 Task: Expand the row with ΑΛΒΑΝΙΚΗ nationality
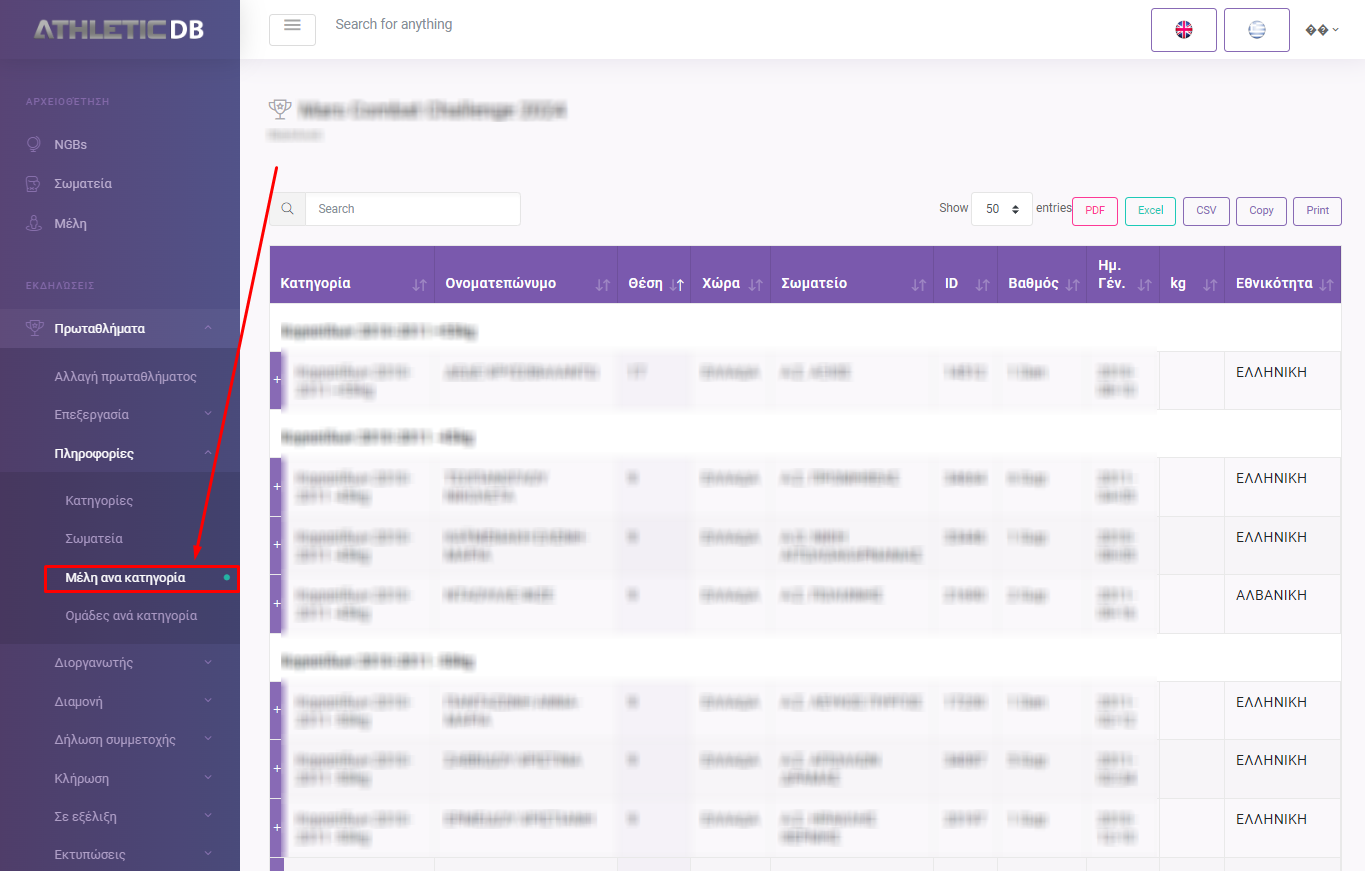[277, 603]
